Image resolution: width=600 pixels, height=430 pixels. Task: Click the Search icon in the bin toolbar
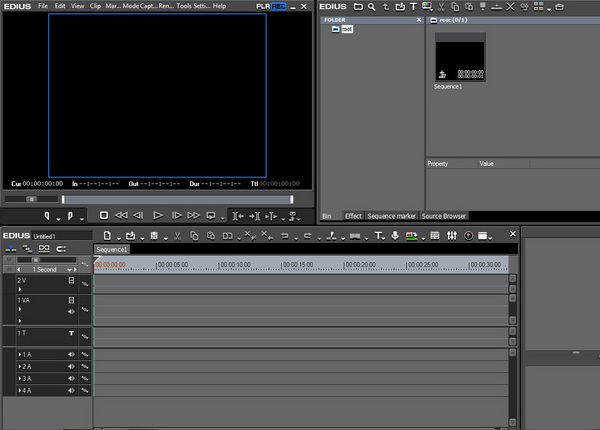tap(372, 7)
